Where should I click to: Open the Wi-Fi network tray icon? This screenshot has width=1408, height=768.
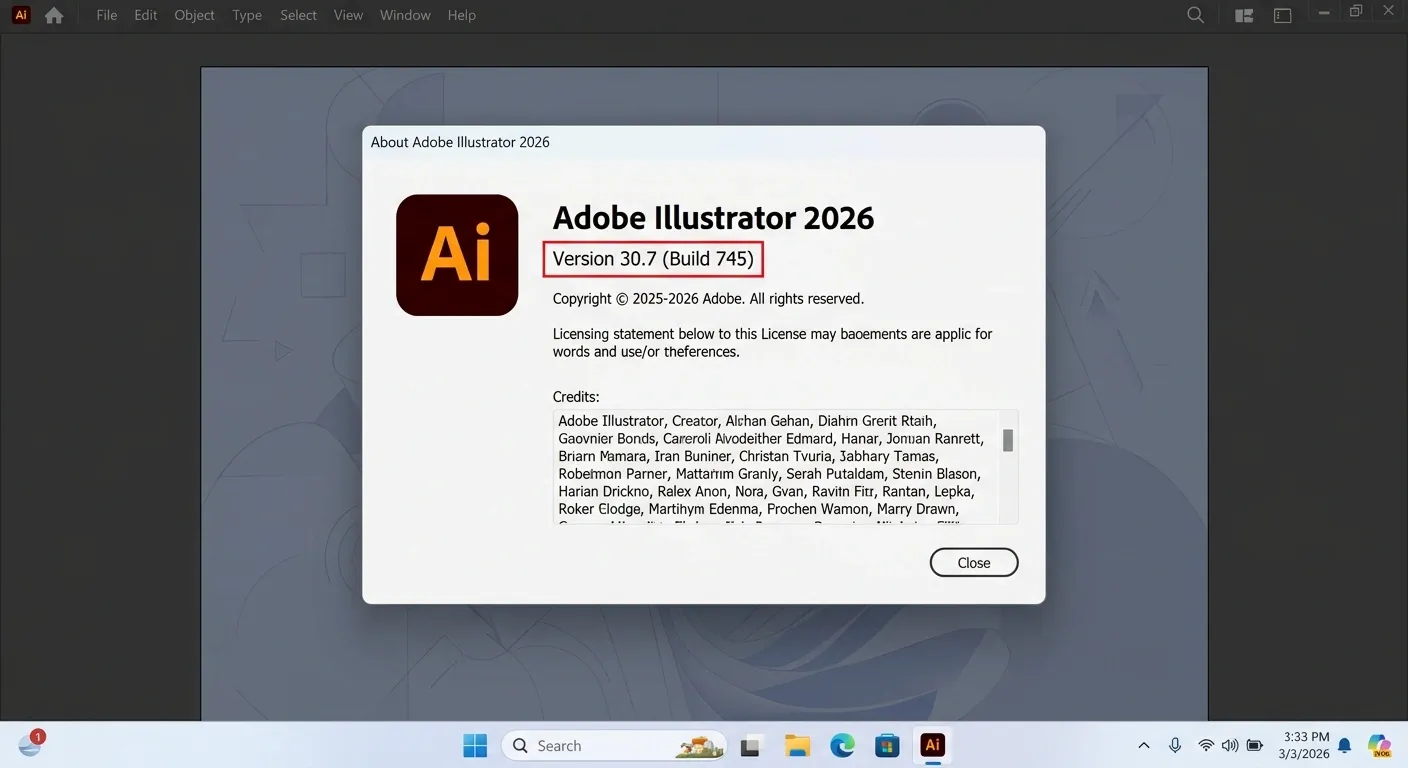[1206, 745]
